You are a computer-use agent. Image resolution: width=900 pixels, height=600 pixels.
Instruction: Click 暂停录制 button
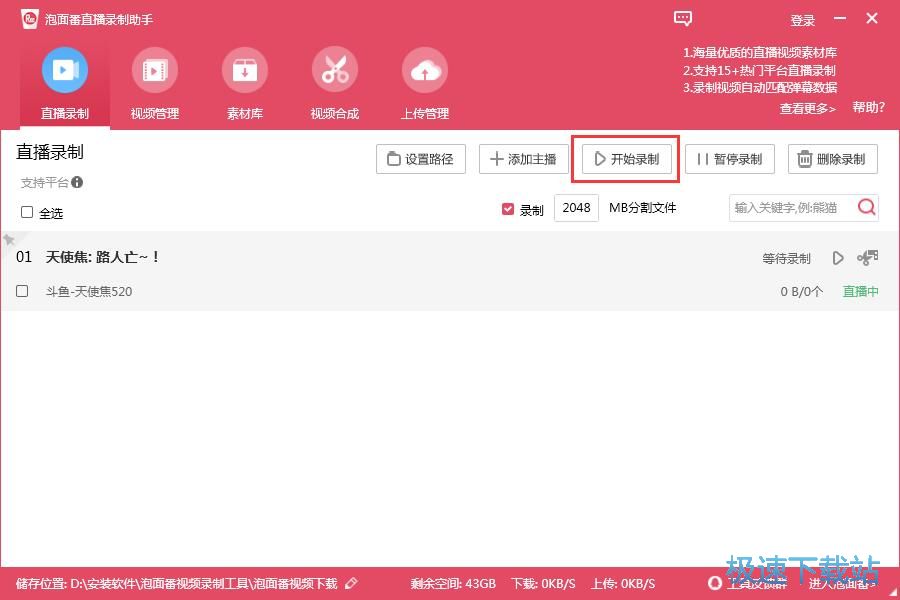click(730, 159)
